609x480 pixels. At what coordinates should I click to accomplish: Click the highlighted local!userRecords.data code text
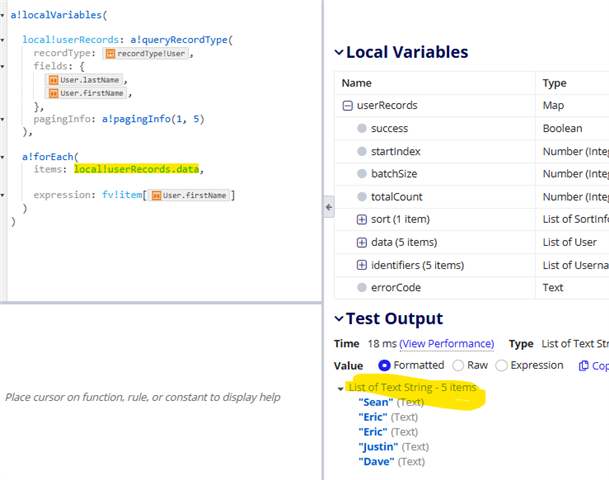(136, 170)
